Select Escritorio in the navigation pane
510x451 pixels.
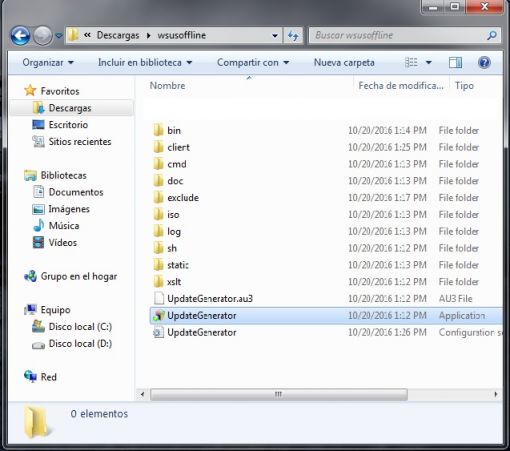coord(68,125)
